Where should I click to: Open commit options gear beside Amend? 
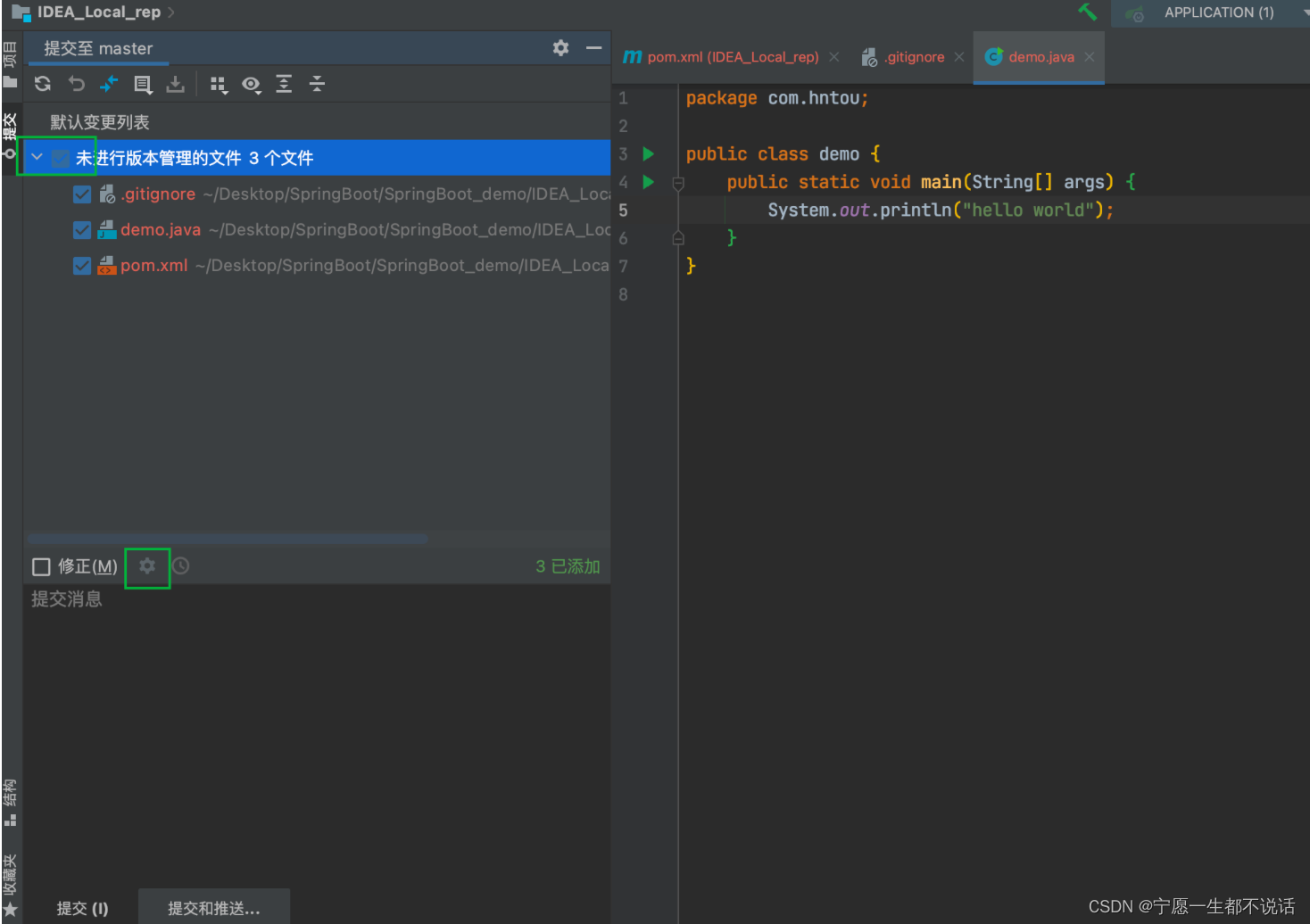[147, 566]
